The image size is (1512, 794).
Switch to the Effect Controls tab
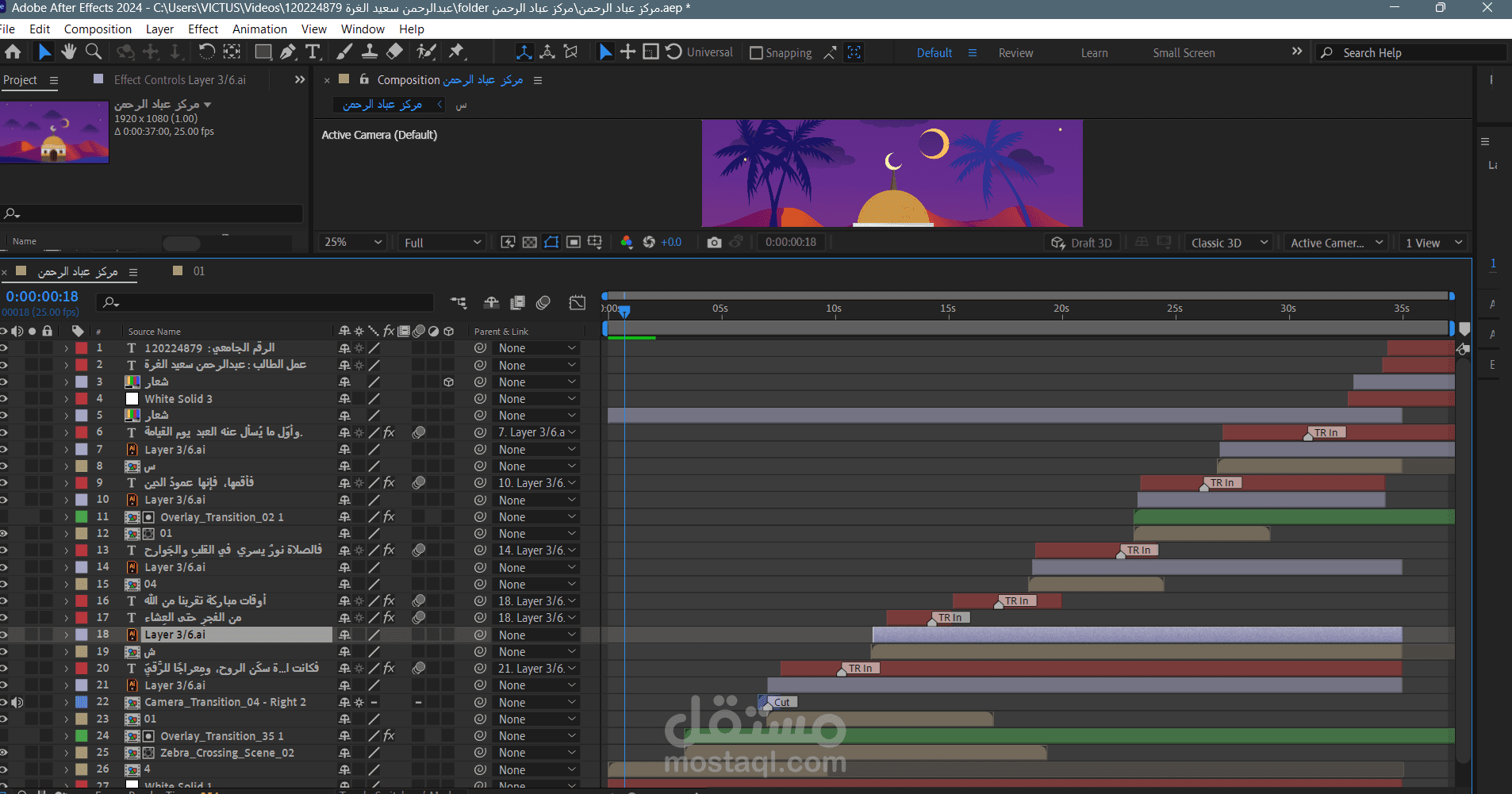[179, 80]
